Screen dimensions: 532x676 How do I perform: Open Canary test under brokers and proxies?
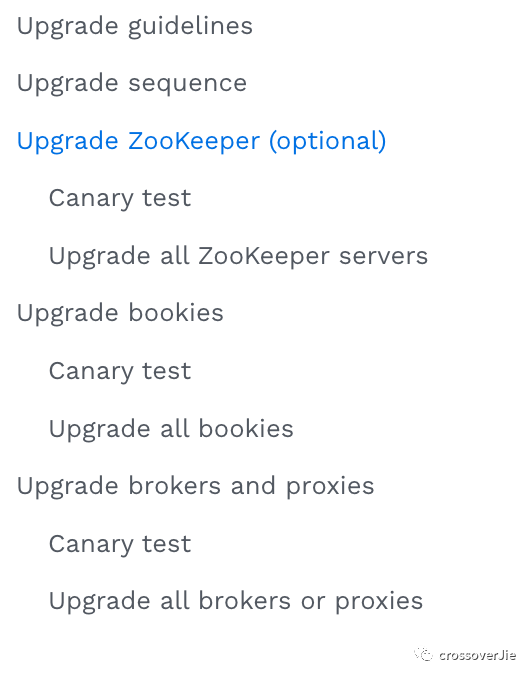coord(120,544)
